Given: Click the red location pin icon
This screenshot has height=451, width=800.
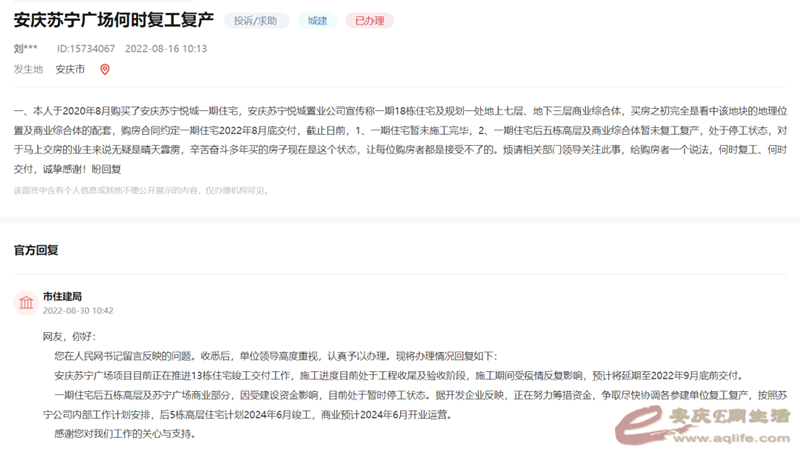Looking at the screenshot, I should pos(105,69).
